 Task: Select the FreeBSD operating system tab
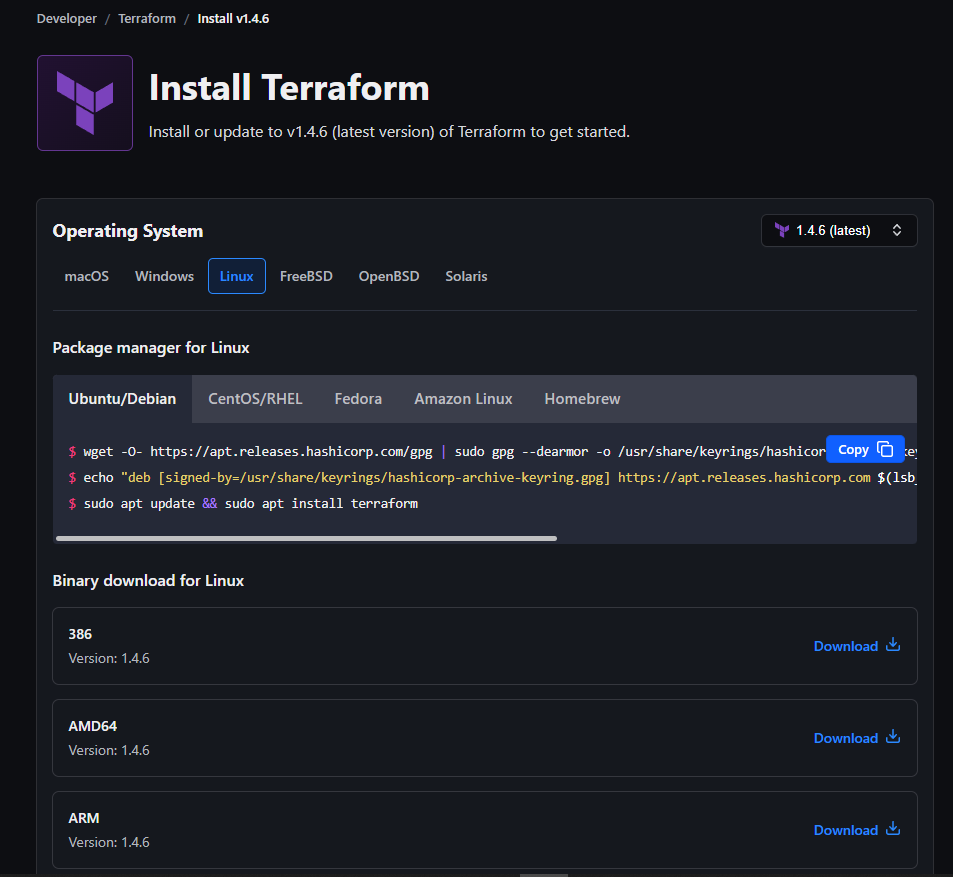tap(306, 276)
